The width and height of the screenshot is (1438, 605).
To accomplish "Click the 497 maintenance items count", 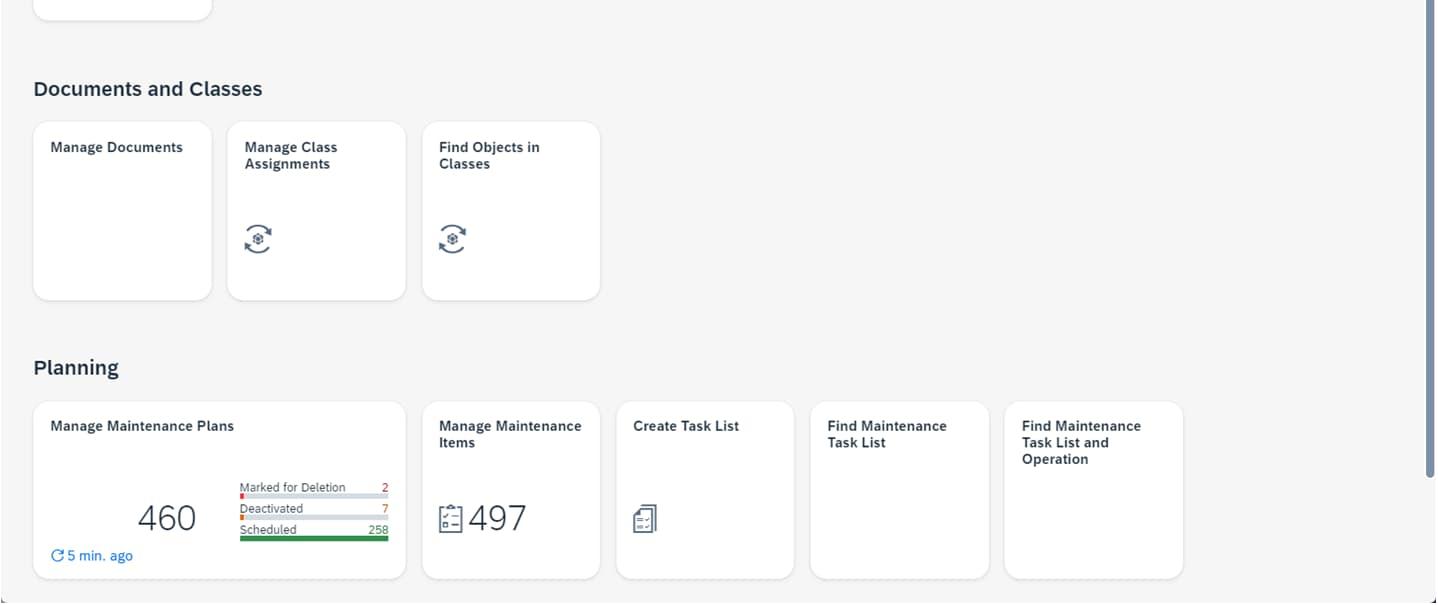I will 497,519.
